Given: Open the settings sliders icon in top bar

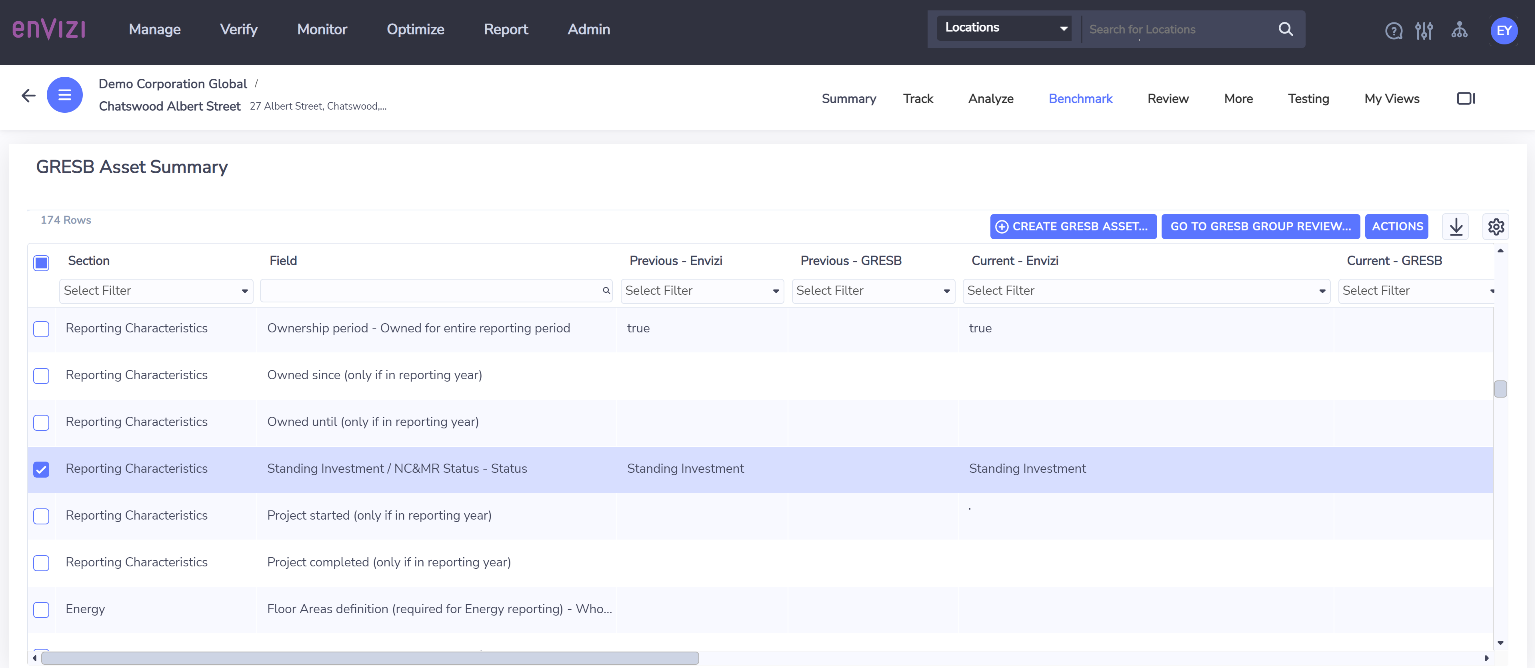Looking at the screenshot, I should point(1424,30).
